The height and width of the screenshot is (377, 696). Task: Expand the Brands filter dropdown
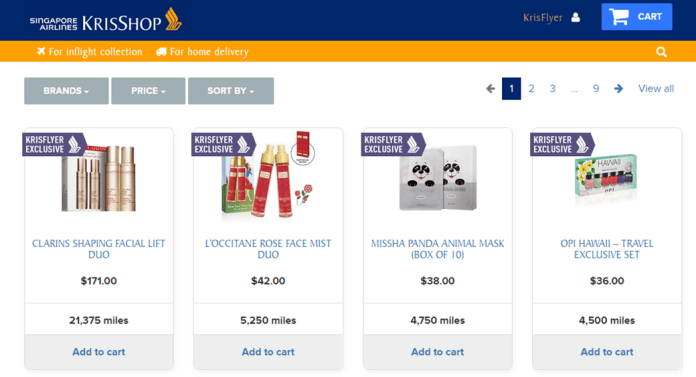[x=66, y=91]
